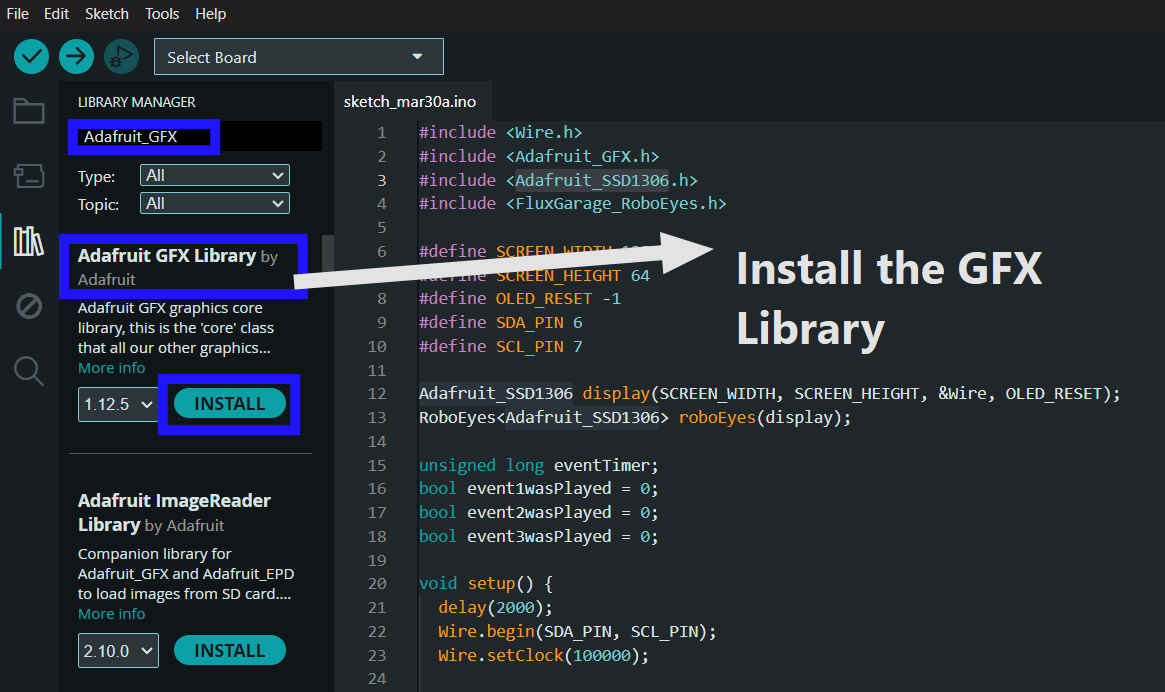
Task: Open the Search magnifier sidebar icon
Action: [29, 370]
